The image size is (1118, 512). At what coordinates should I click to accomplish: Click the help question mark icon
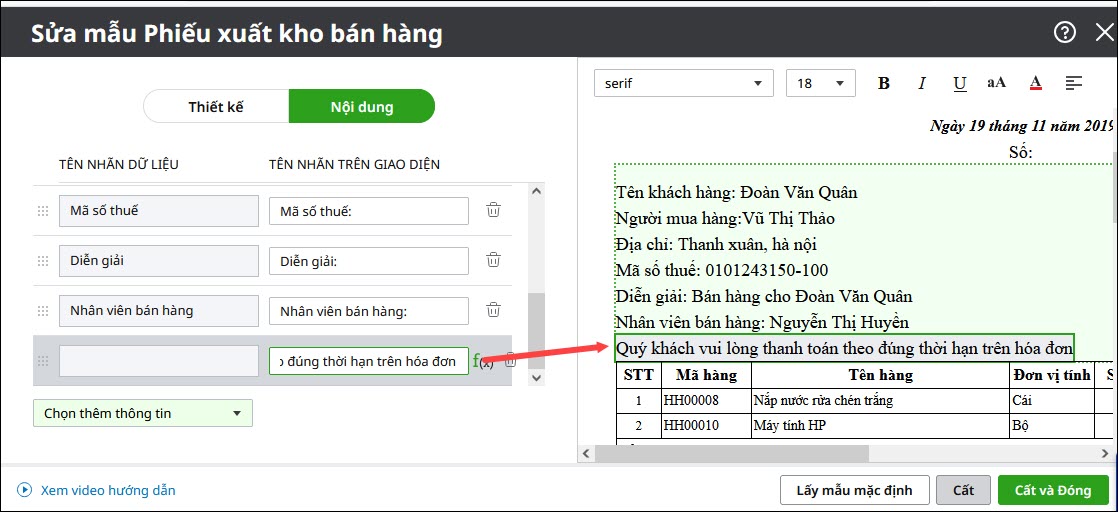pyautogui.click(x=1065, y=32)
